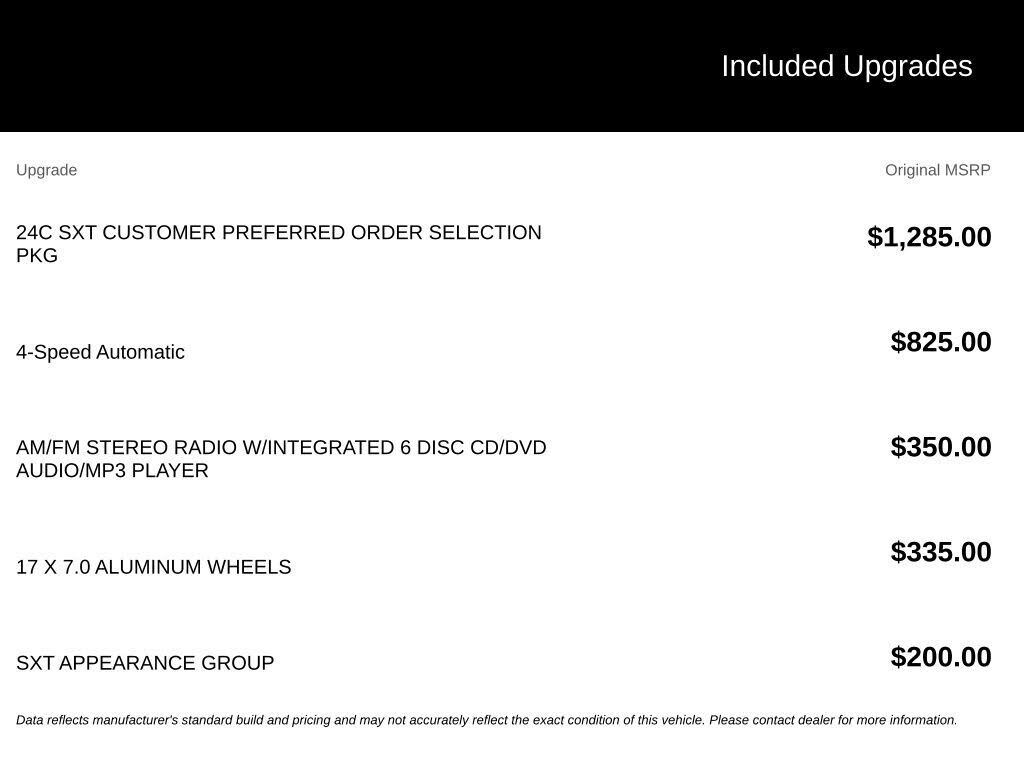This screenshot has height=768, width=1024.
Task: Click the $1,285.00 price value
Action: tap(929, 237)
